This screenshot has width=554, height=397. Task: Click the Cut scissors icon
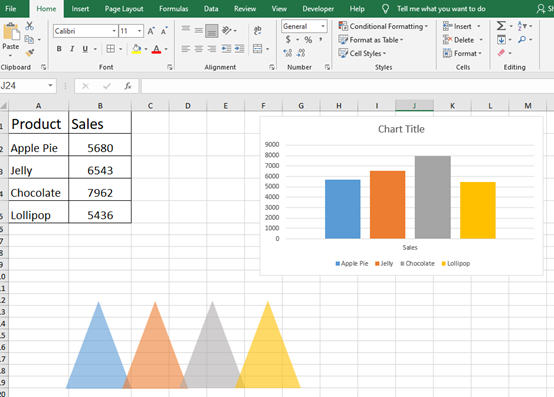point(29,26)
